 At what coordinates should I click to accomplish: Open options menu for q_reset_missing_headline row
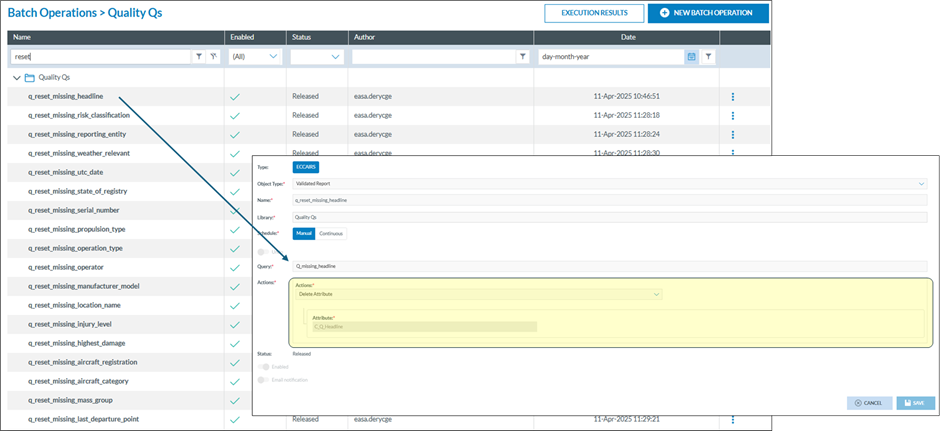[x=733, y=97]
